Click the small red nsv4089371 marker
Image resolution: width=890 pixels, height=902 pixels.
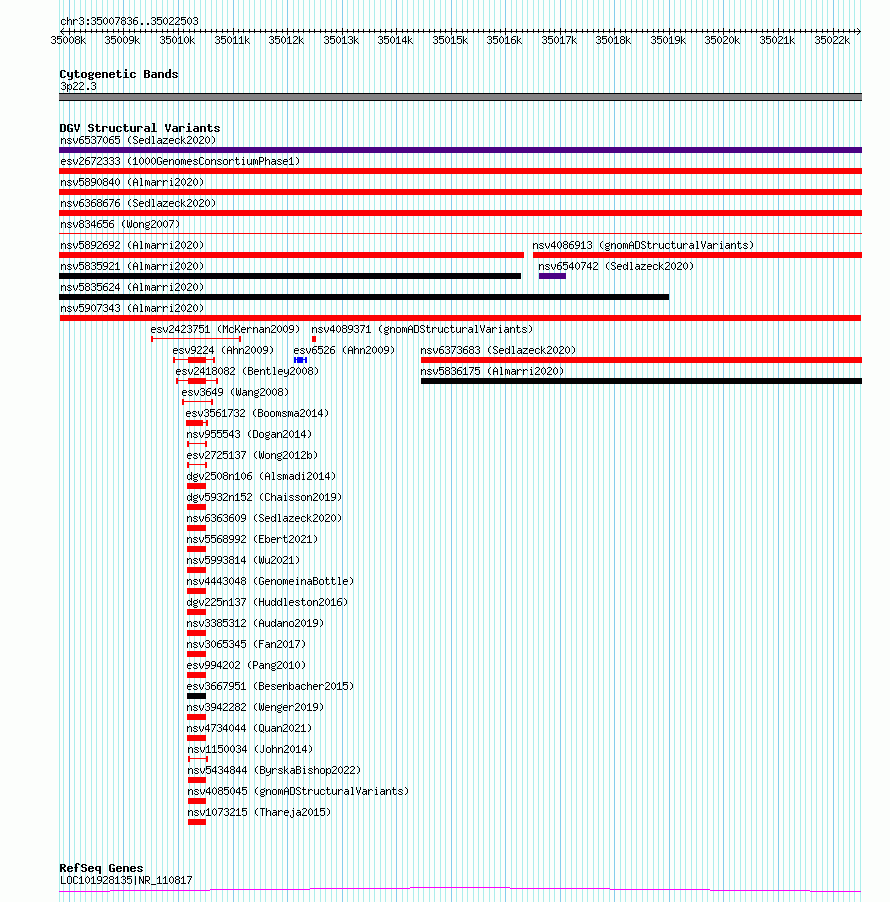[314, 339]
